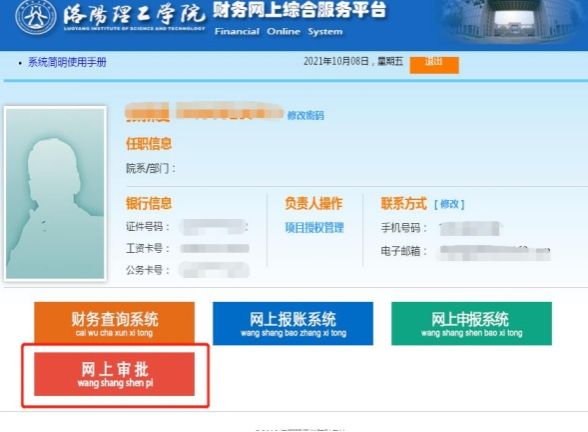Screen dimensions: 588x432
Task: Click the 洛阳理工学院 calligraphy name
Action: (x=134, y=14)
